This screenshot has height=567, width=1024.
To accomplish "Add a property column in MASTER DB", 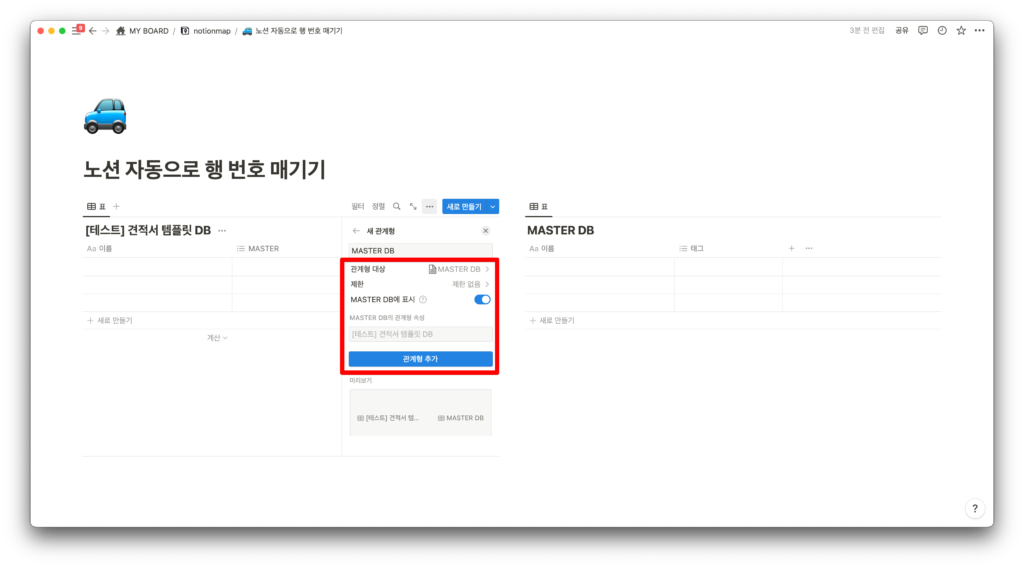I will [x=792, y=248].
